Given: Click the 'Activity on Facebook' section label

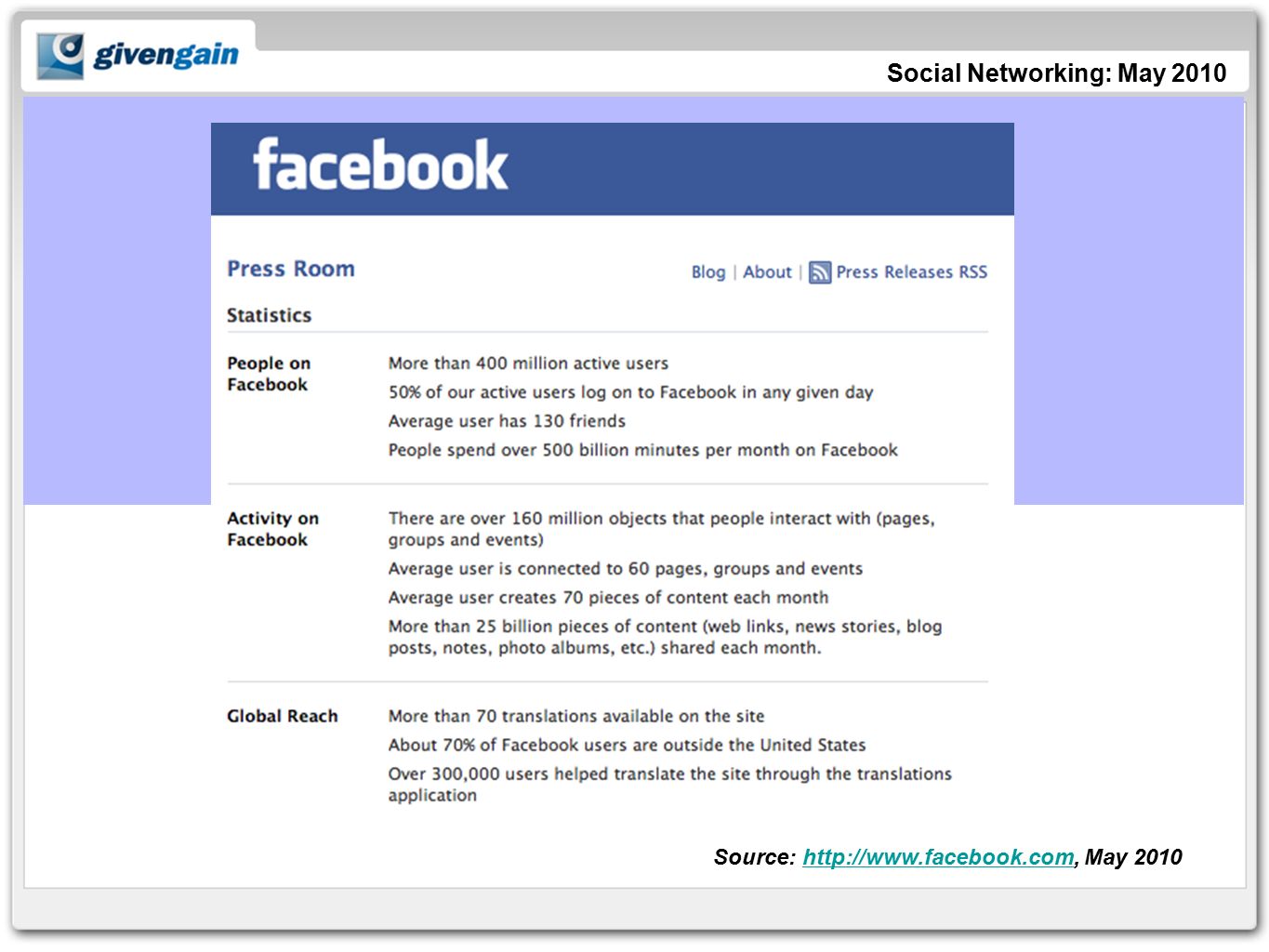Looking at the screenshot, I should pyautogui.click(x=272, y=529).
